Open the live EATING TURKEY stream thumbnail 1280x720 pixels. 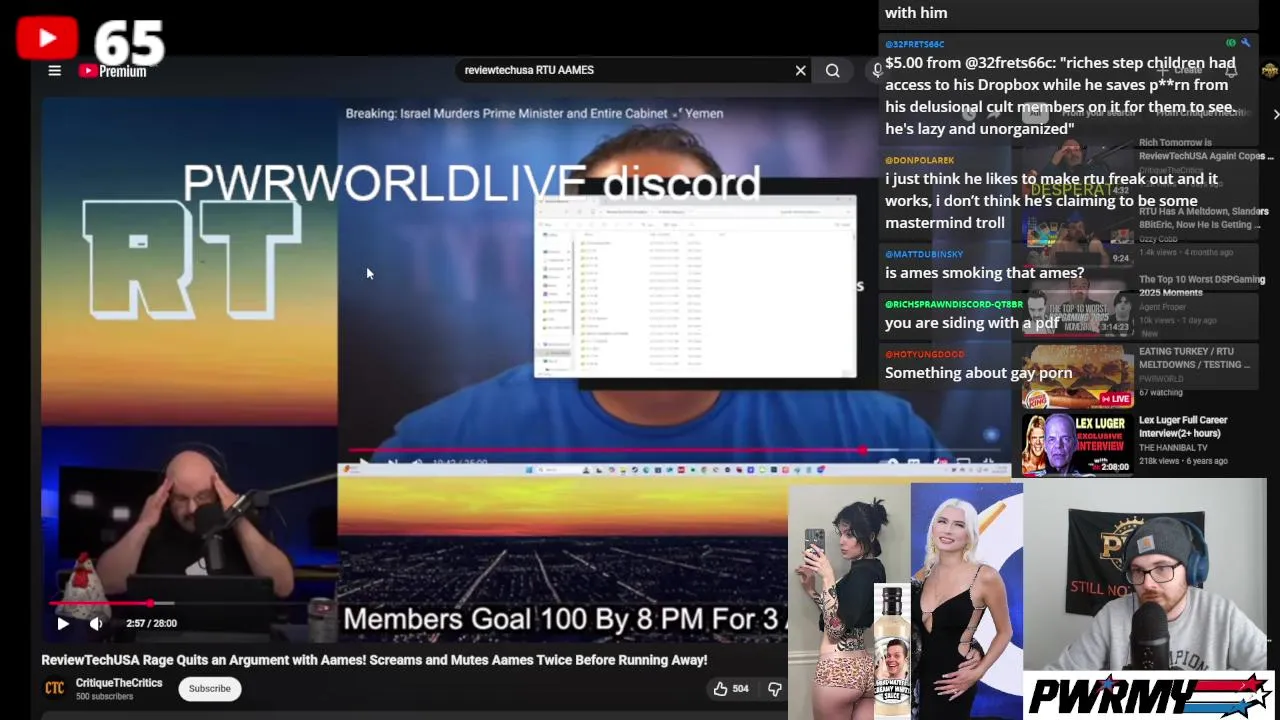[x=1077, y=378]
